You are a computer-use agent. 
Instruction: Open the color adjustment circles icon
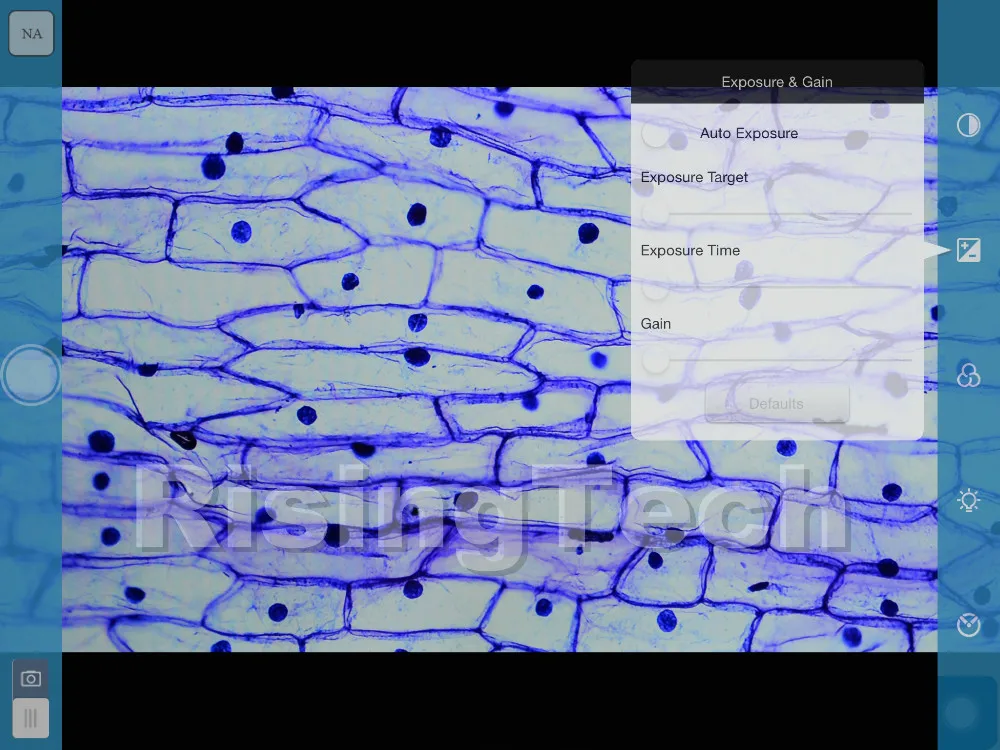pos(968,375)
